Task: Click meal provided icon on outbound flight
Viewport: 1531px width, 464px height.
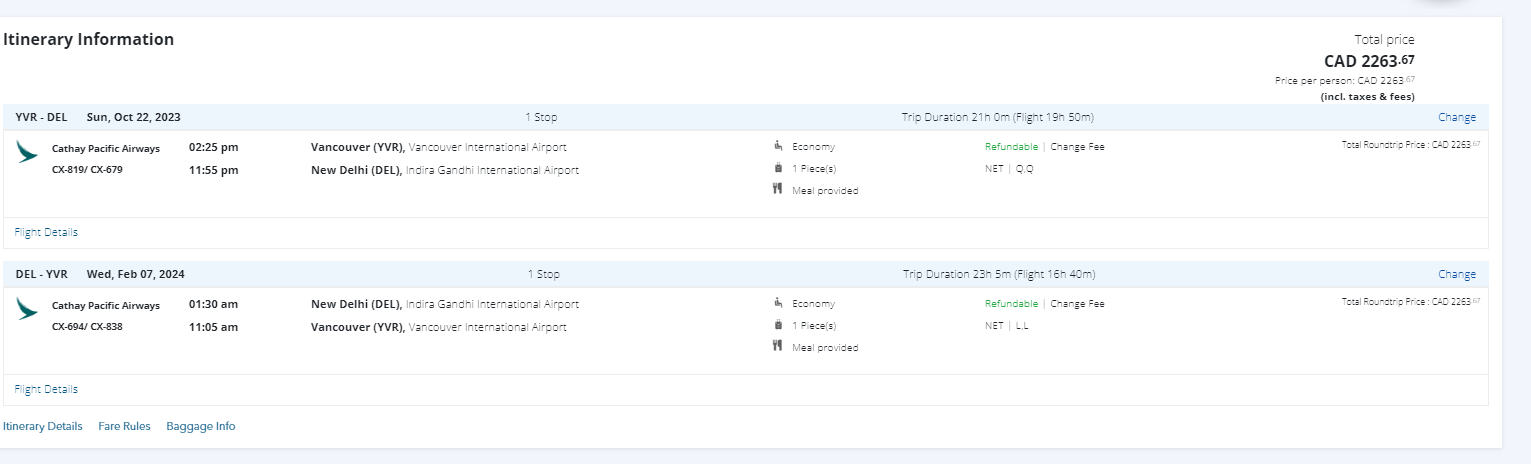Action: pos(777,190)
